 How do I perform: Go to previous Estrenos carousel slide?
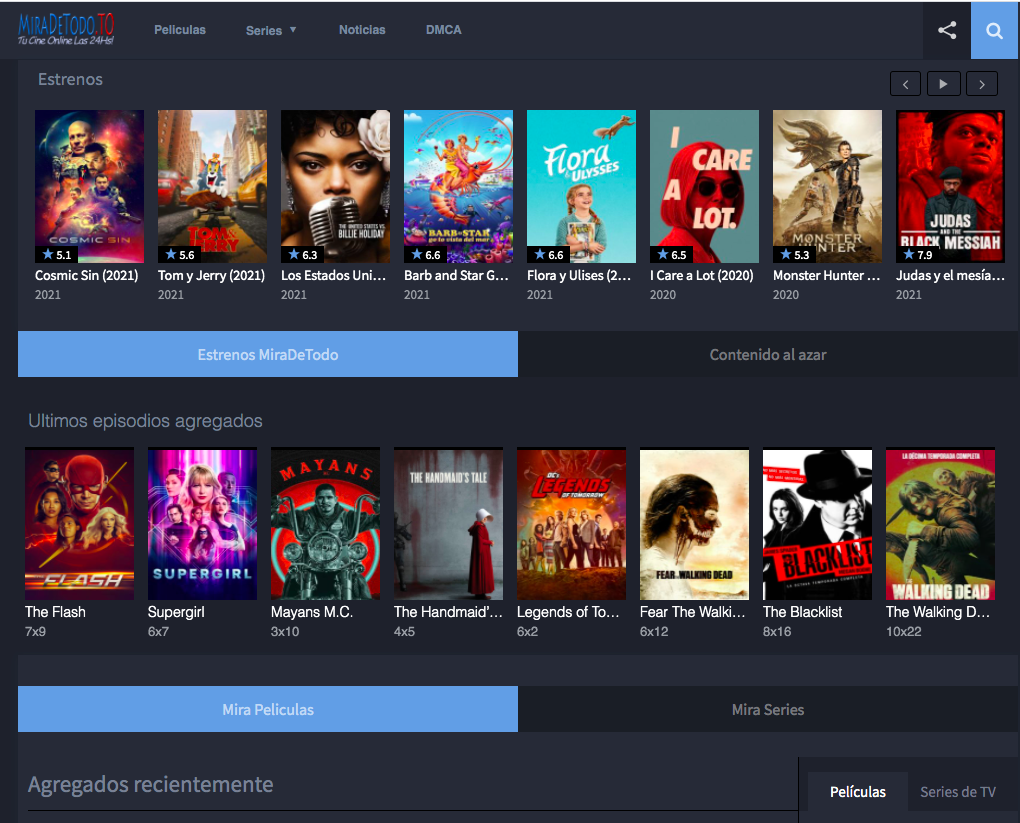pos(905,84)
